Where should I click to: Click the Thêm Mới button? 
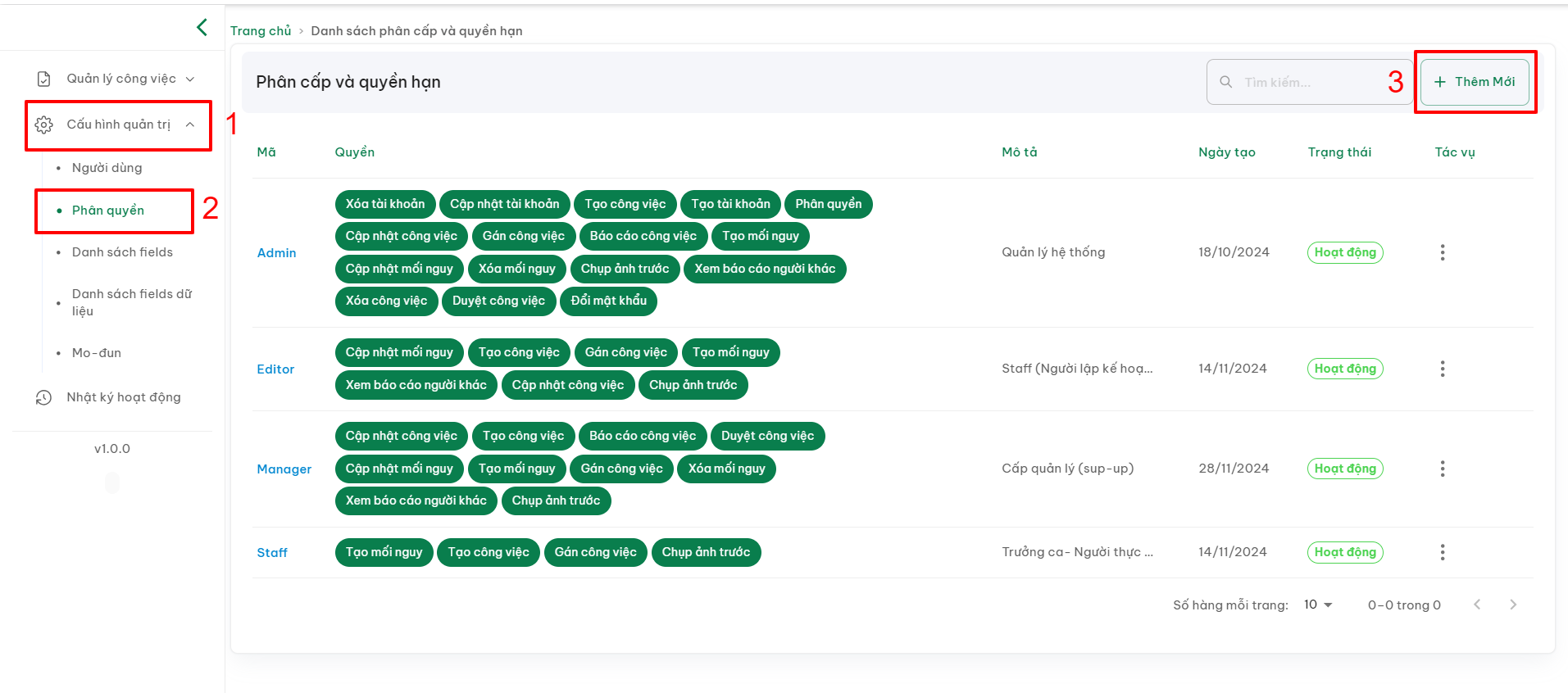[1475, 82]
